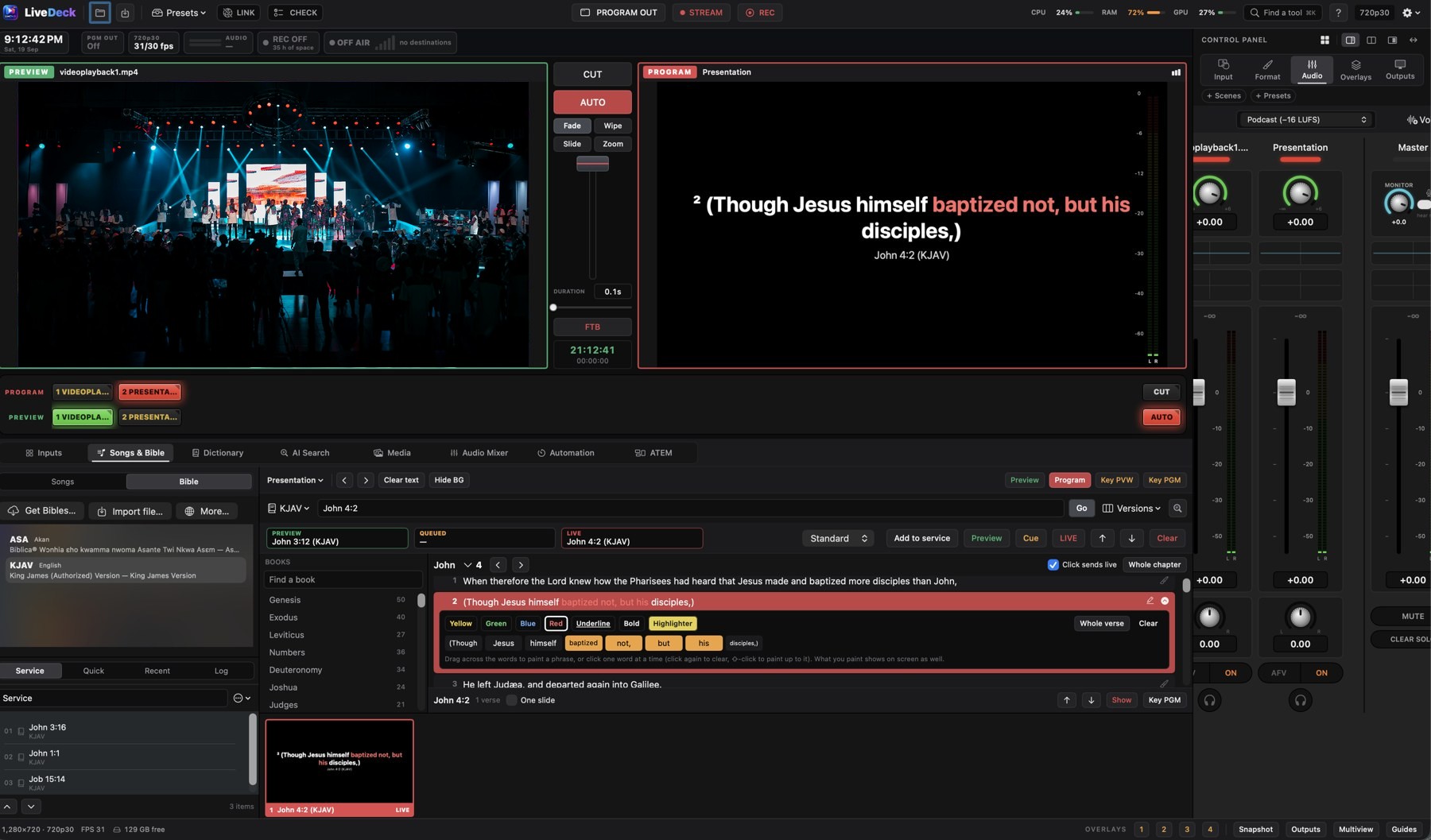Screen dimensions: 1431x840
Task: Switch to the AI Search tab
Action: tap(304, 453)
